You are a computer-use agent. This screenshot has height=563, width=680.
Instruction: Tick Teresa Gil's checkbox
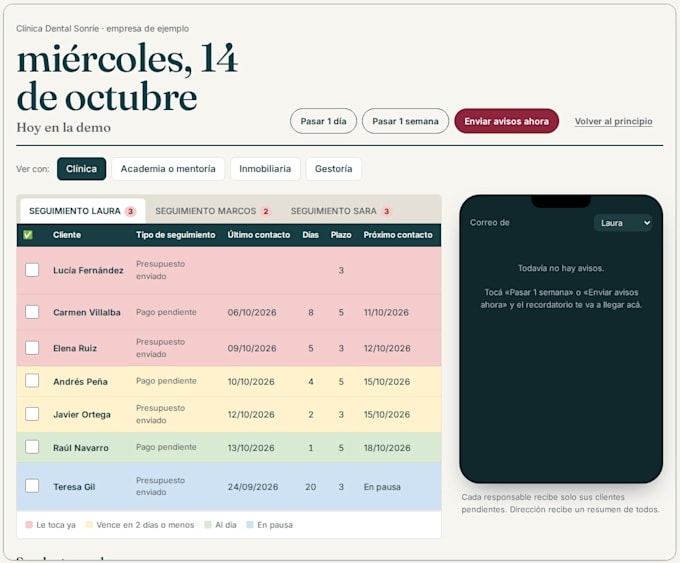tap(32, 486)
